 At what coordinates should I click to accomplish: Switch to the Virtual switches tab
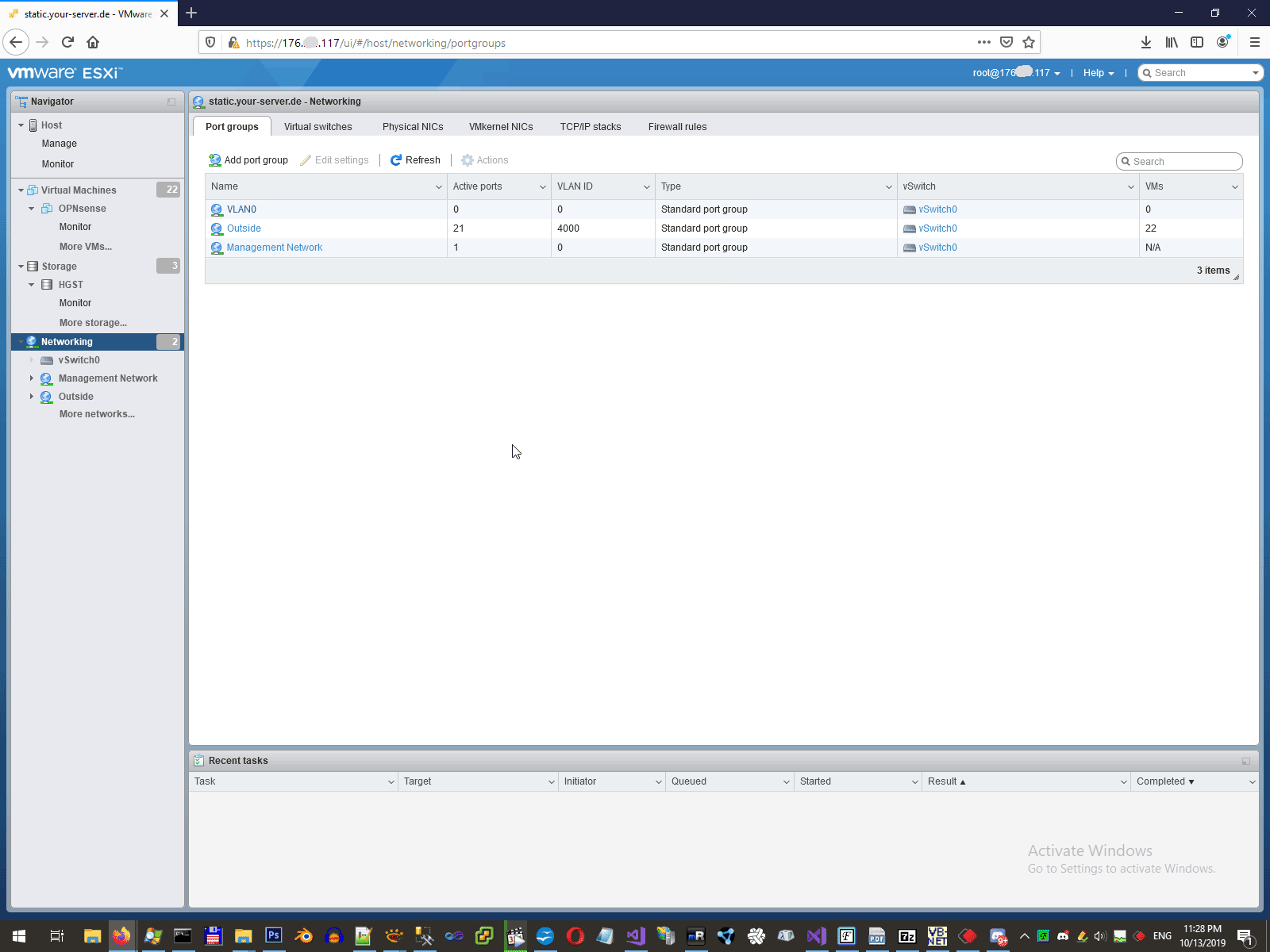click(x=318, y=127)
